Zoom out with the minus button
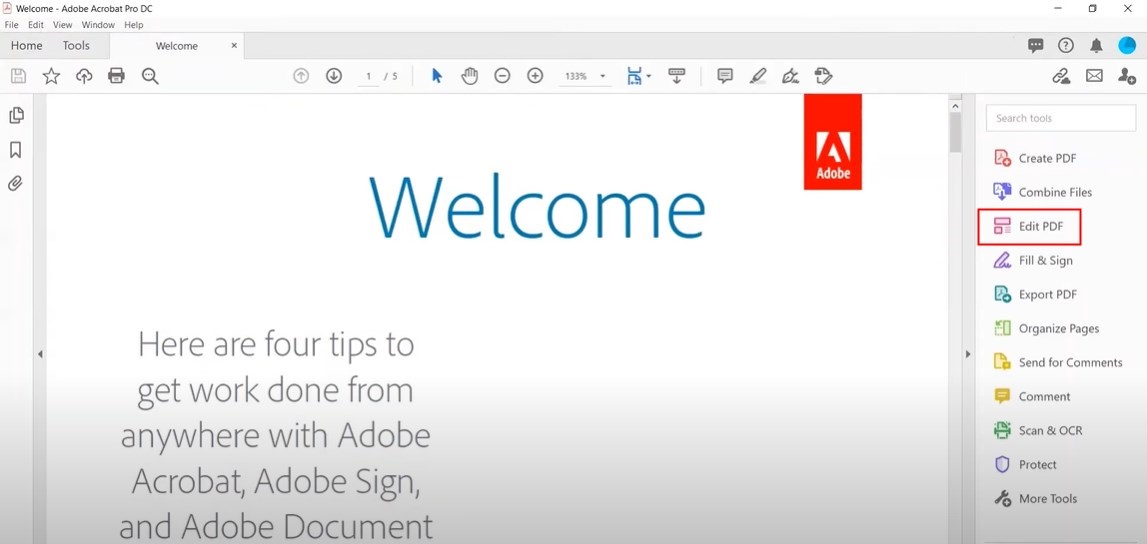The width and height of the screenshot is (1147, 544). [502, 75]
